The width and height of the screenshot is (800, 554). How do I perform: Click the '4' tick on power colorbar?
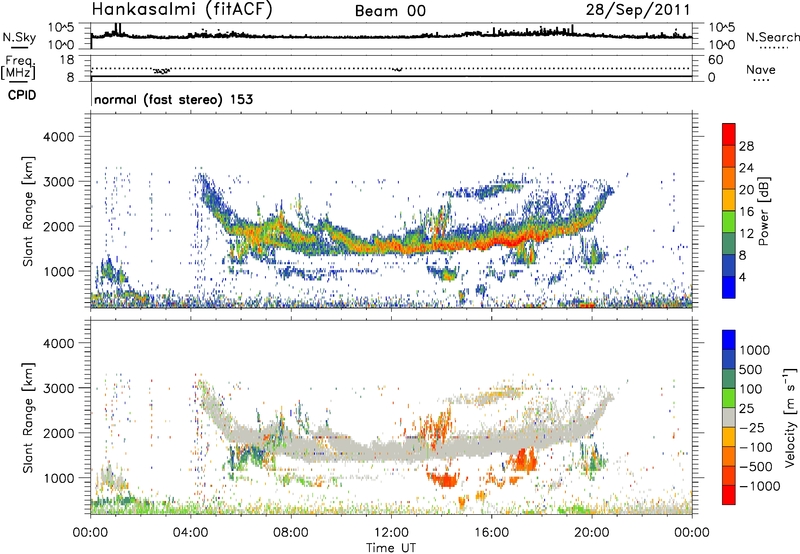tap(743, 276)
